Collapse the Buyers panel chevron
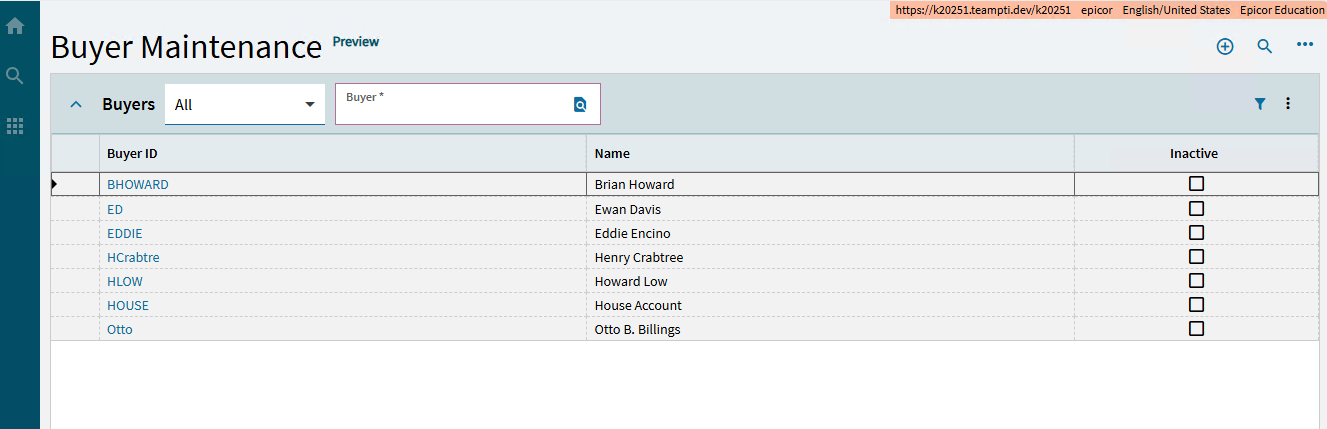 pyautogui.click(x=75, y=104)
